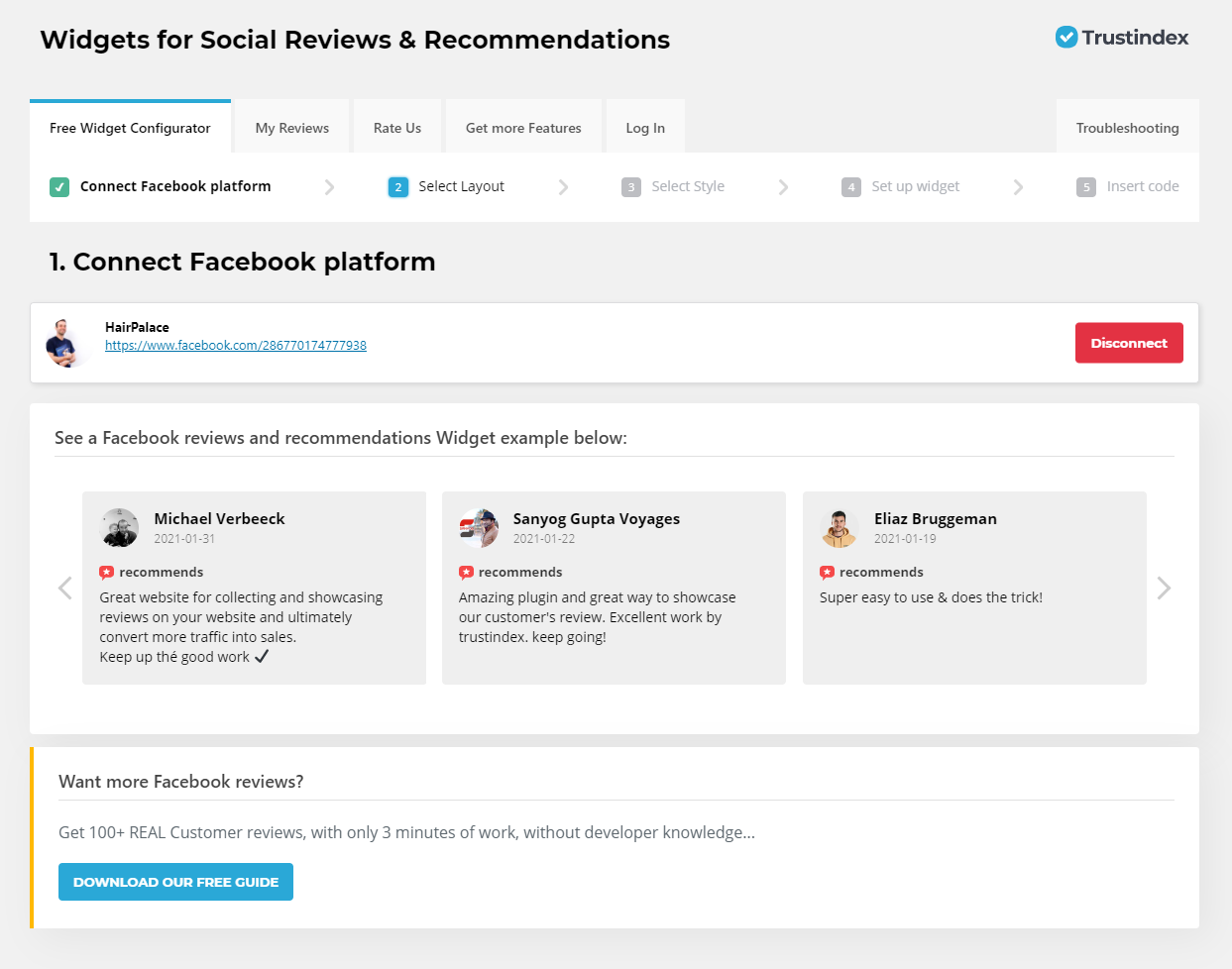The height and width of the screenshot is (969, 1232).
Task: Click Eliaz Bruggeman's avatar photo
Action: tap(840, 527)
